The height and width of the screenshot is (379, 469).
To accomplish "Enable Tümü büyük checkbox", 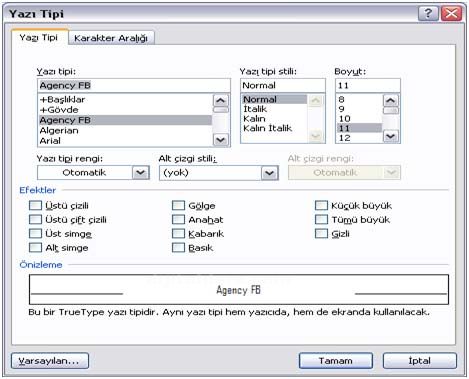I will [x=321, y=219].
